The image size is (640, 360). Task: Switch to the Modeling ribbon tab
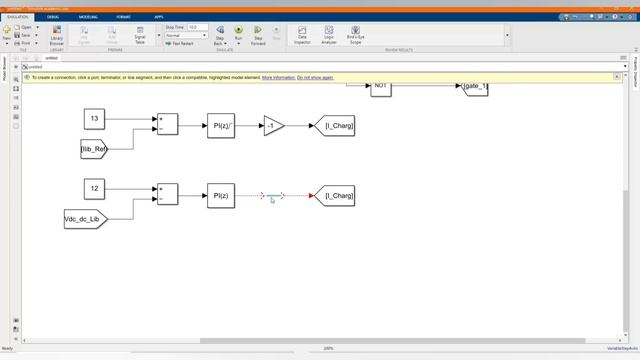(88, 17)
